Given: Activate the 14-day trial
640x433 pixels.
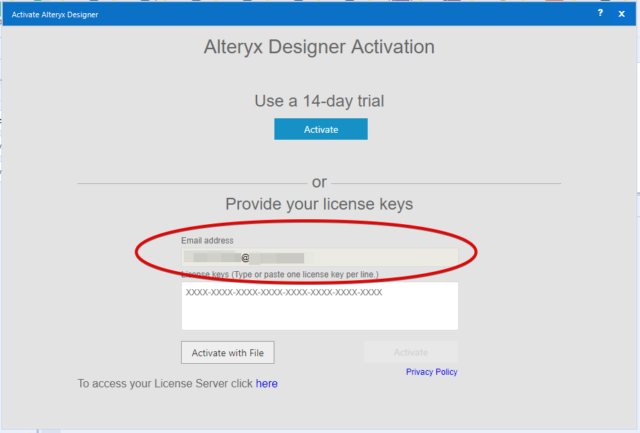Looking at the screenshot, I should tap(321, 129).
